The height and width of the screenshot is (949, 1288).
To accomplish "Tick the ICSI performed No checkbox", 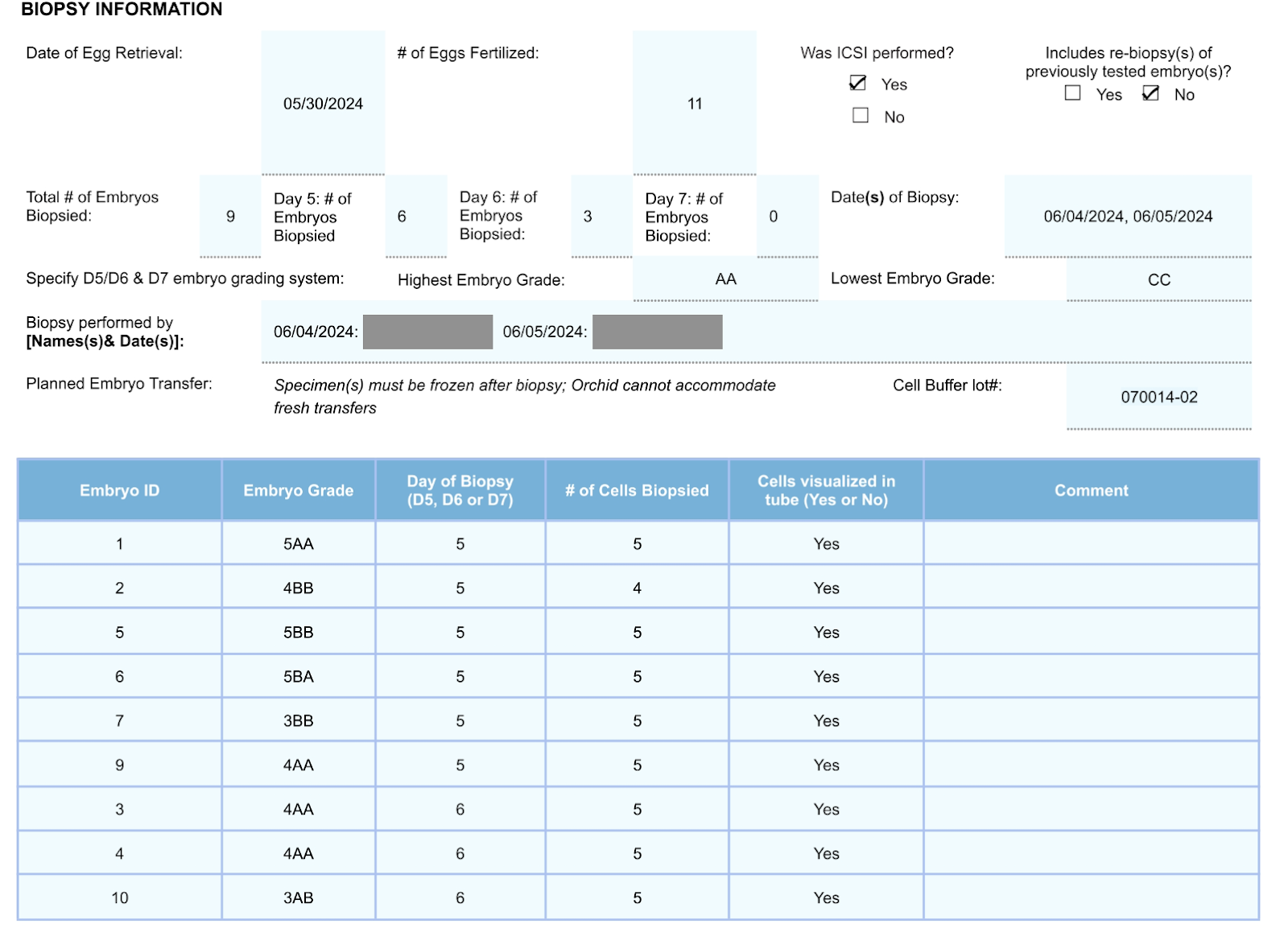I will pos(861,116).
